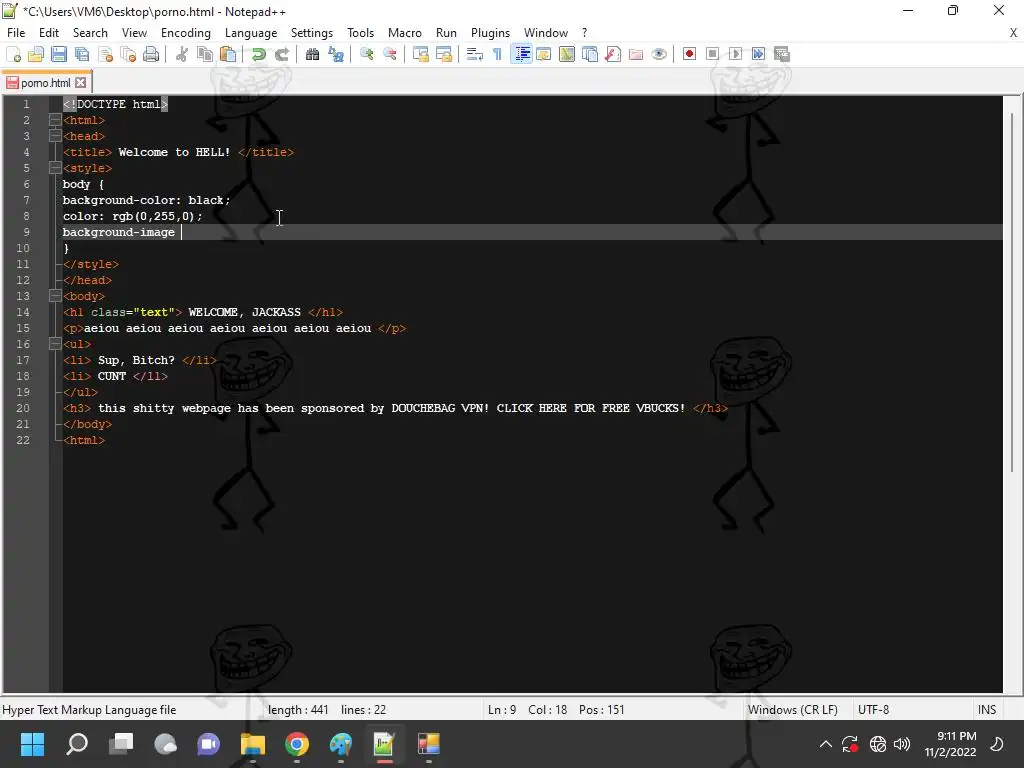Start macro recording with red Record button
1024x768 pixels.
pyautogui.click(x=689, y=54)
